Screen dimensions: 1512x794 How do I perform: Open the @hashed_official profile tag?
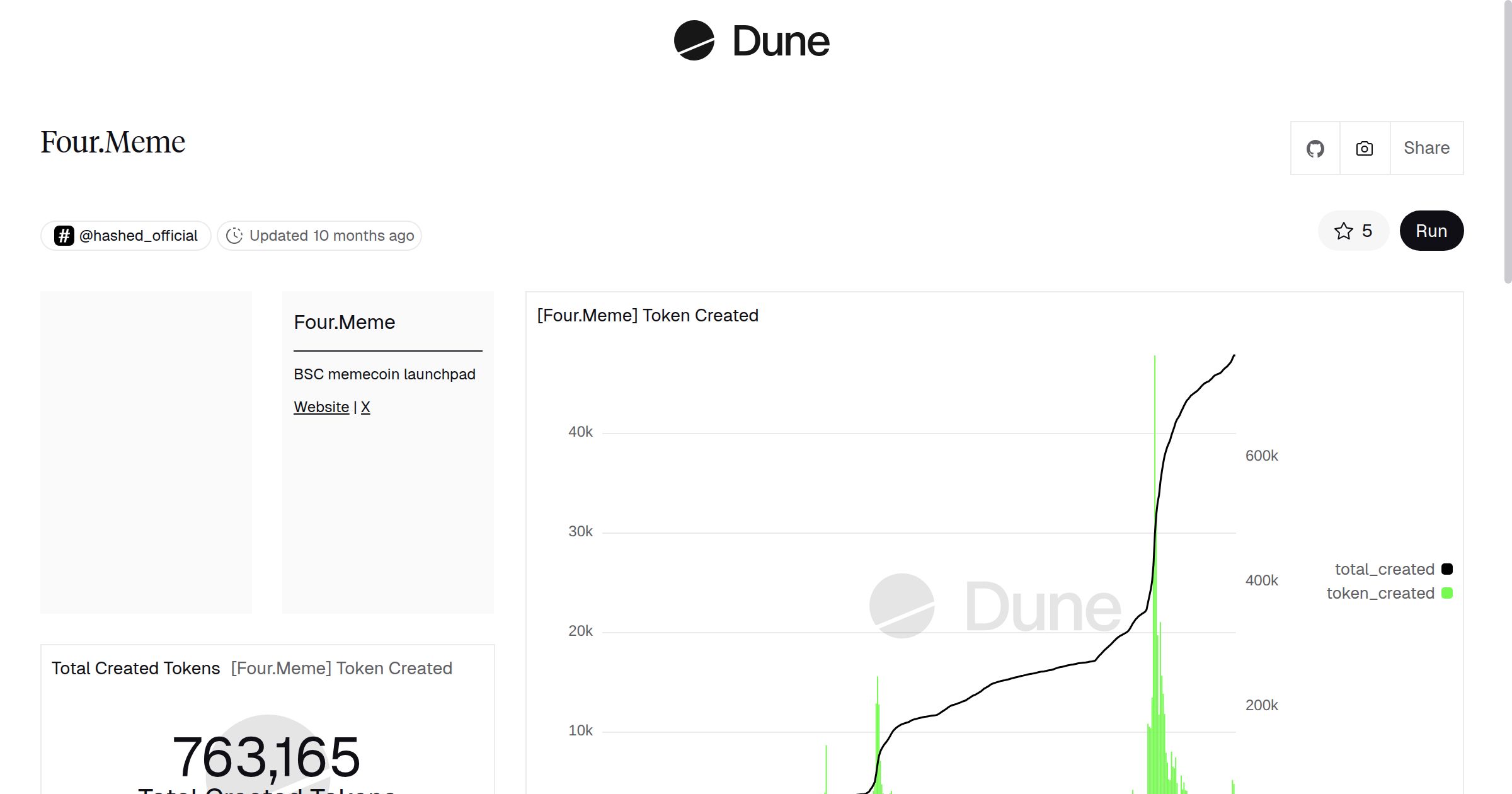[x=138, y=236]
